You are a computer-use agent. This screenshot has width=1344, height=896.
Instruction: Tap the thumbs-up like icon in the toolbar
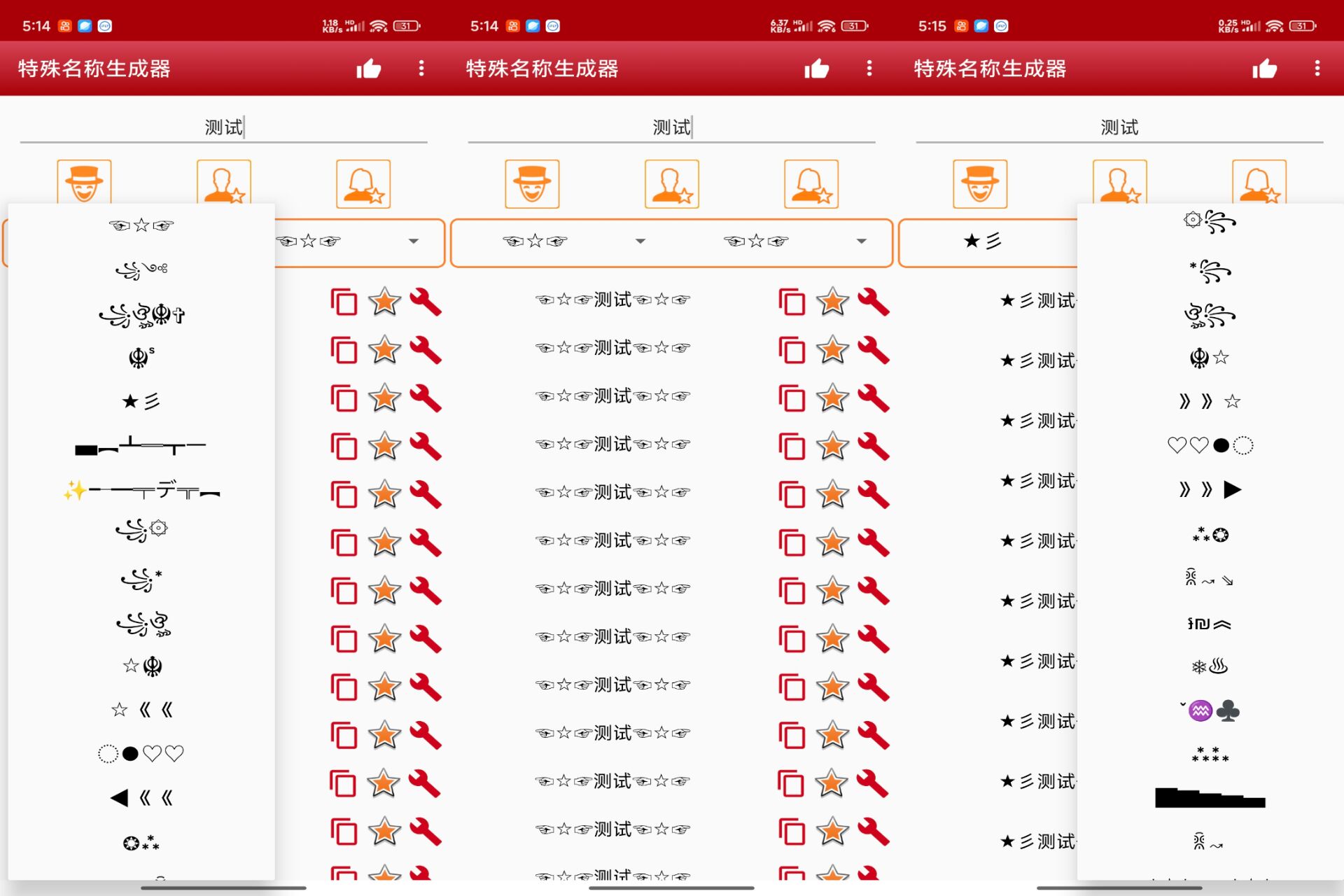pos(370,69)
